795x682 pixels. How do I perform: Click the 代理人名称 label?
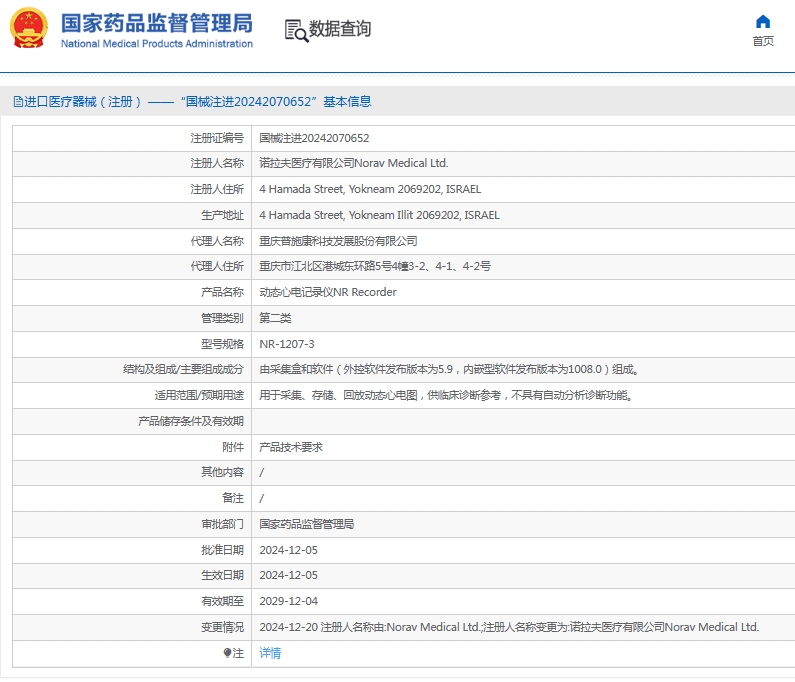(217, 241)
